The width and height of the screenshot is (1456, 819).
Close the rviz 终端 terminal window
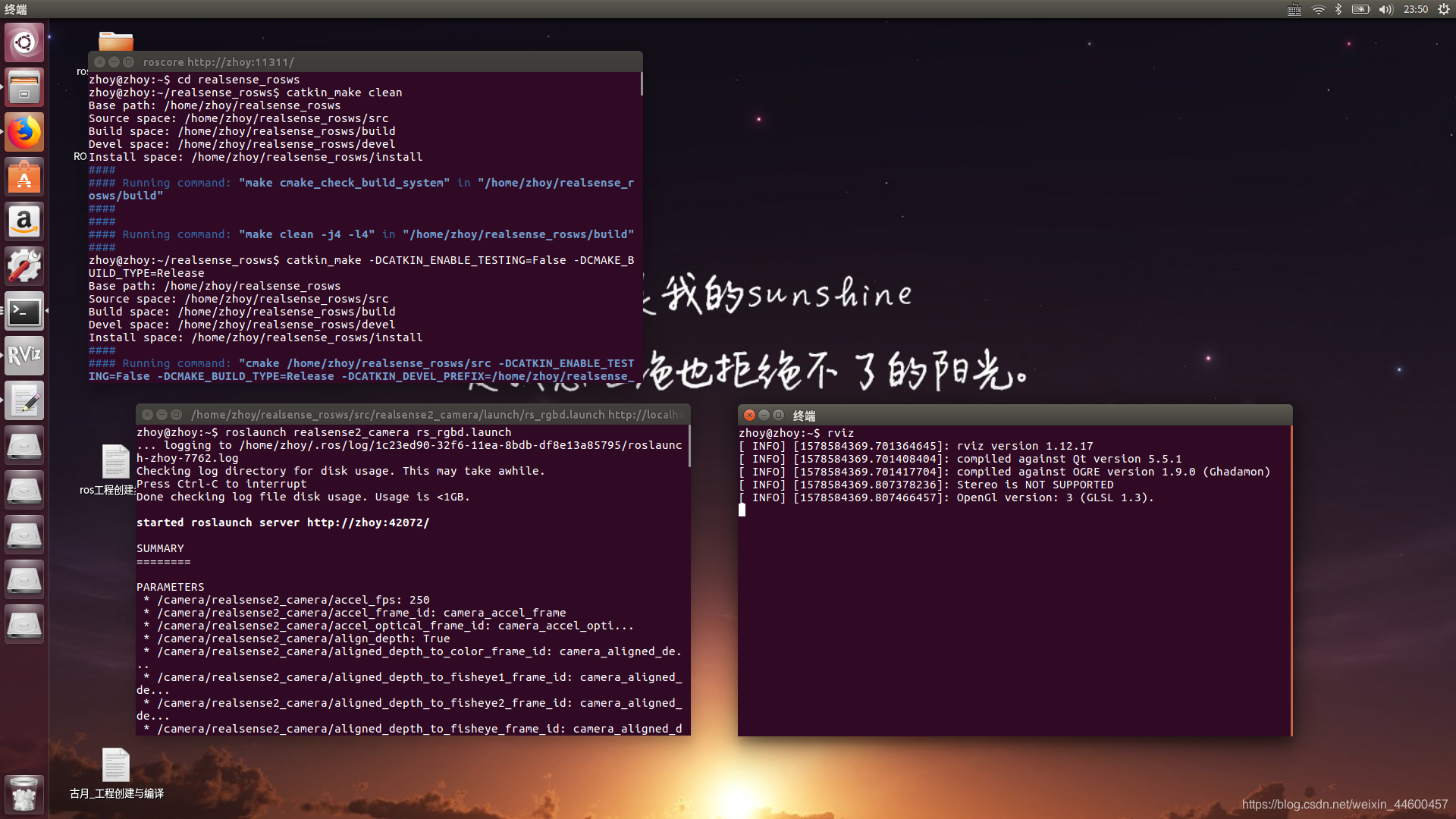point(749,415)
